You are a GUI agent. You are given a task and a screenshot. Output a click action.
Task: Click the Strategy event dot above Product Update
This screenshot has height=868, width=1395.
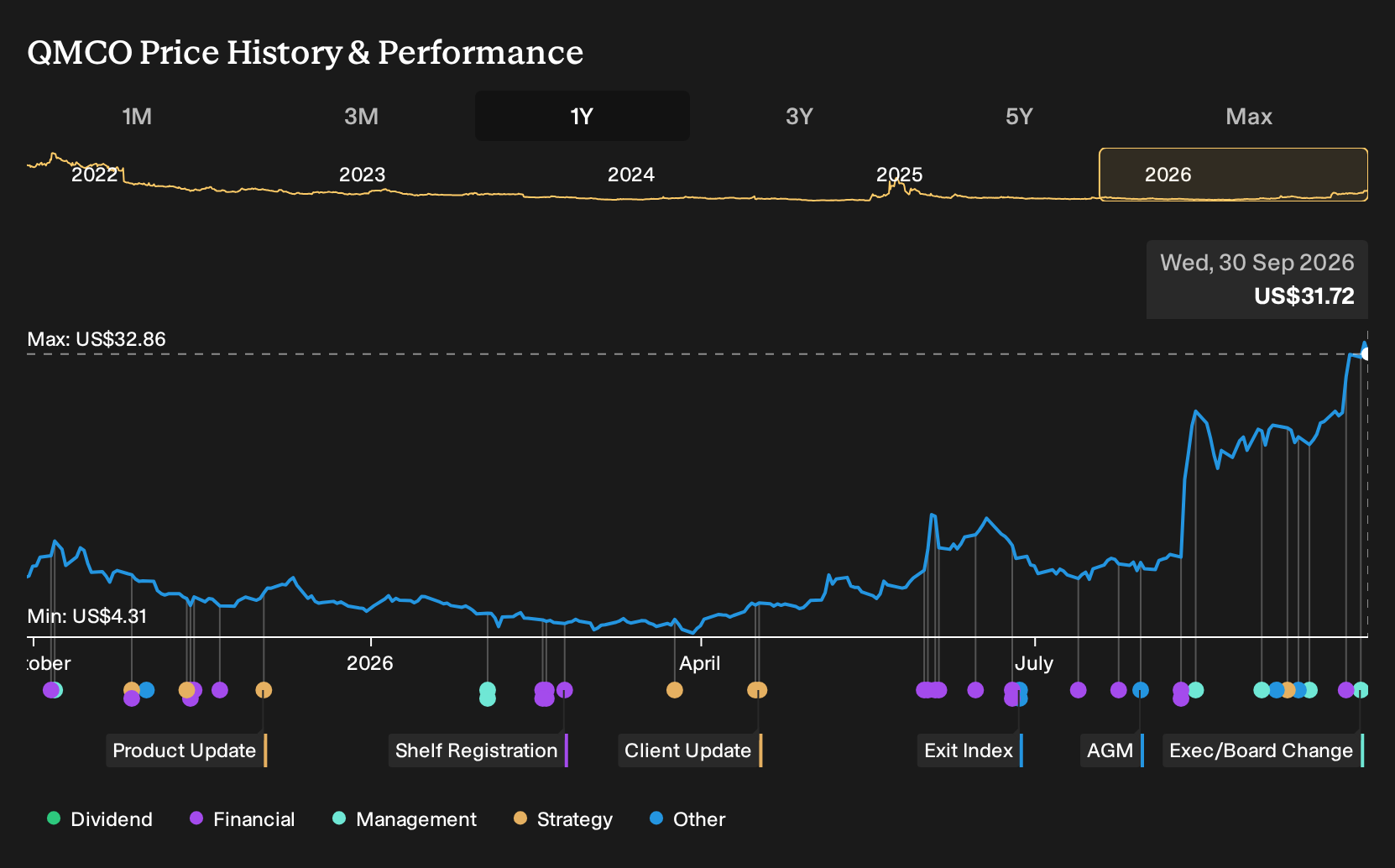pos(264,690)
